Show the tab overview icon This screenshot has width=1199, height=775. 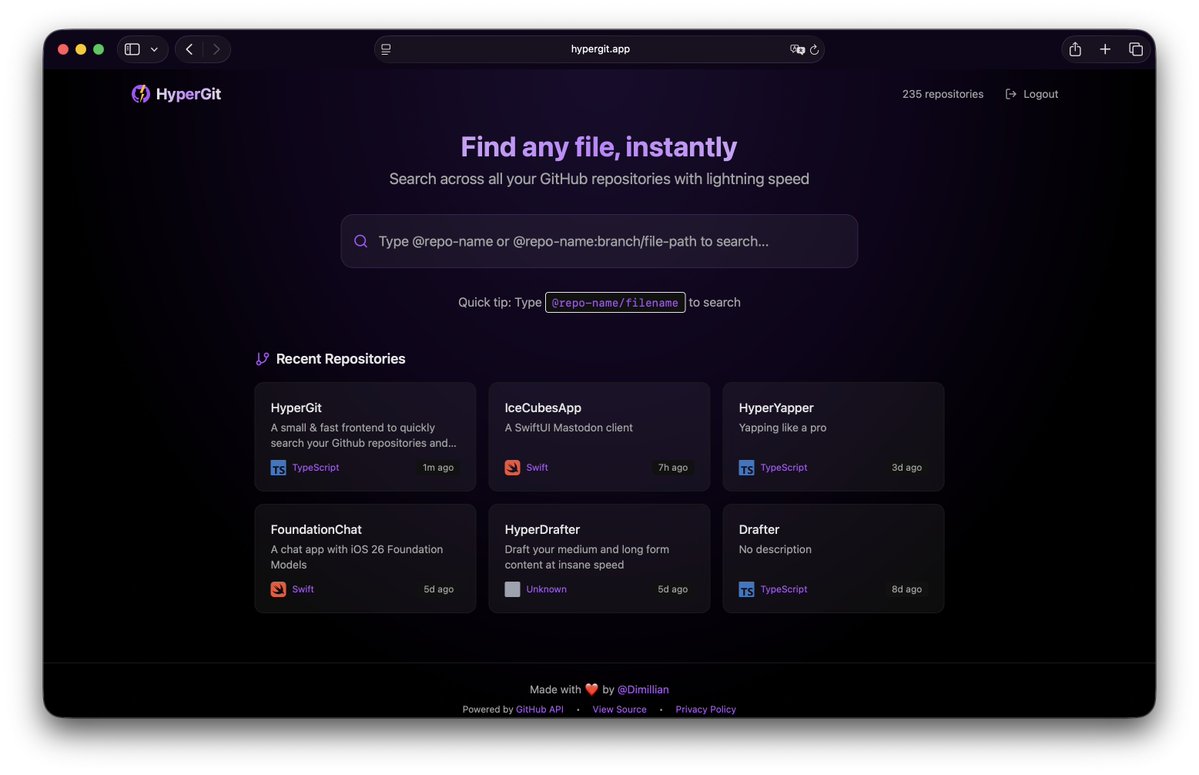coord(1136,49)
